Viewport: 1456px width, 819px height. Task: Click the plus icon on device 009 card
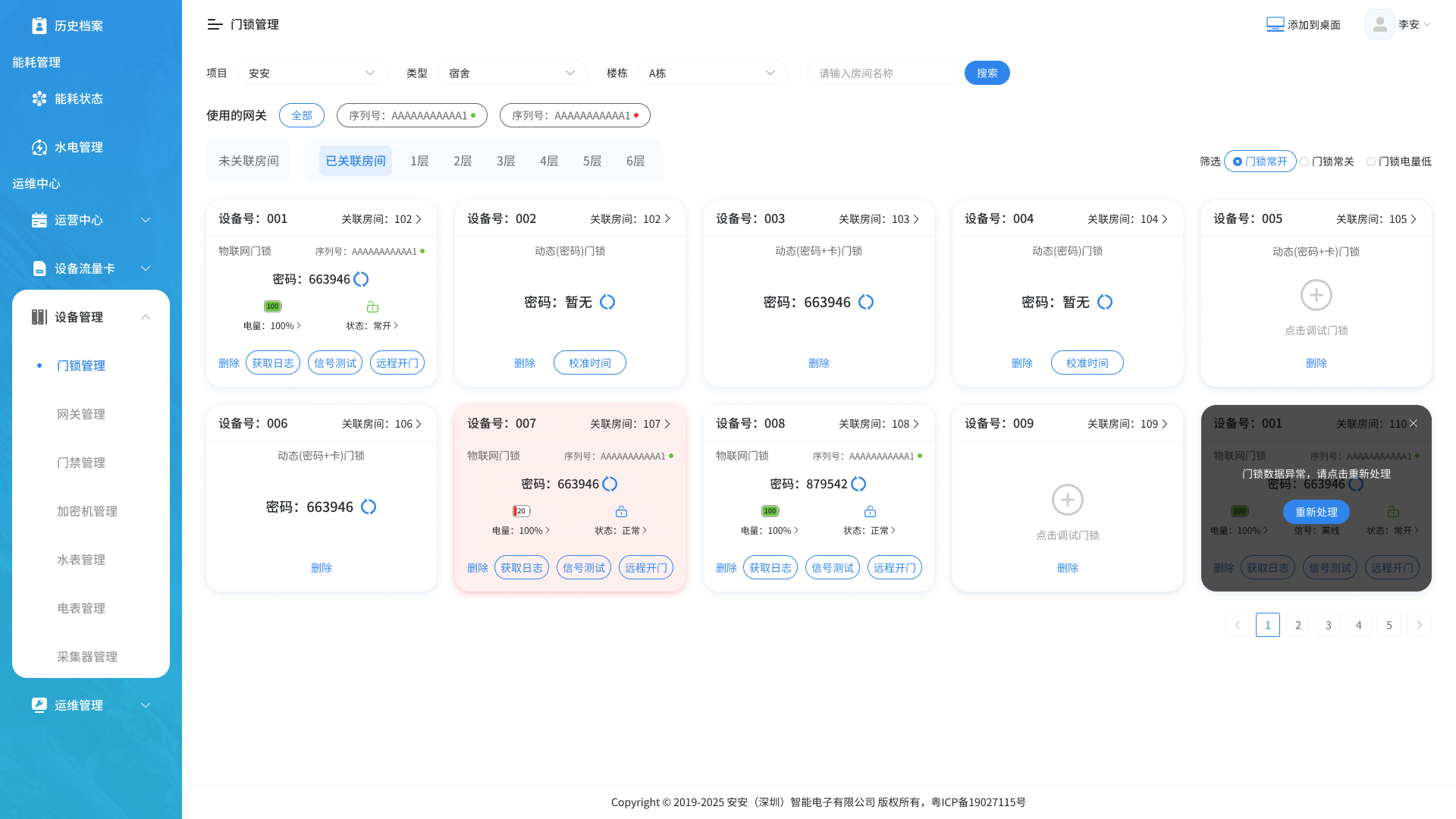tap(1067, 500)
